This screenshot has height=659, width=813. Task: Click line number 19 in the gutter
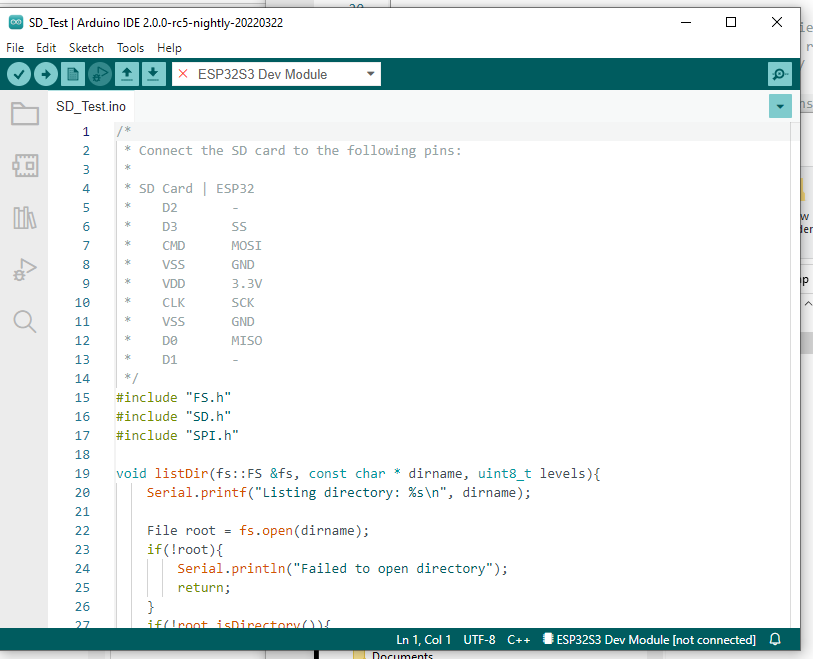tap(82, 473)
